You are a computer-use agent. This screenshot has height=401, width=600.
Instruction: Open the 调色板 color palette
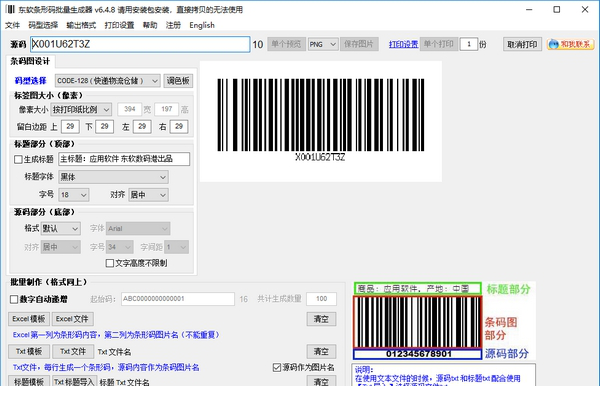(x=178, y=81)
